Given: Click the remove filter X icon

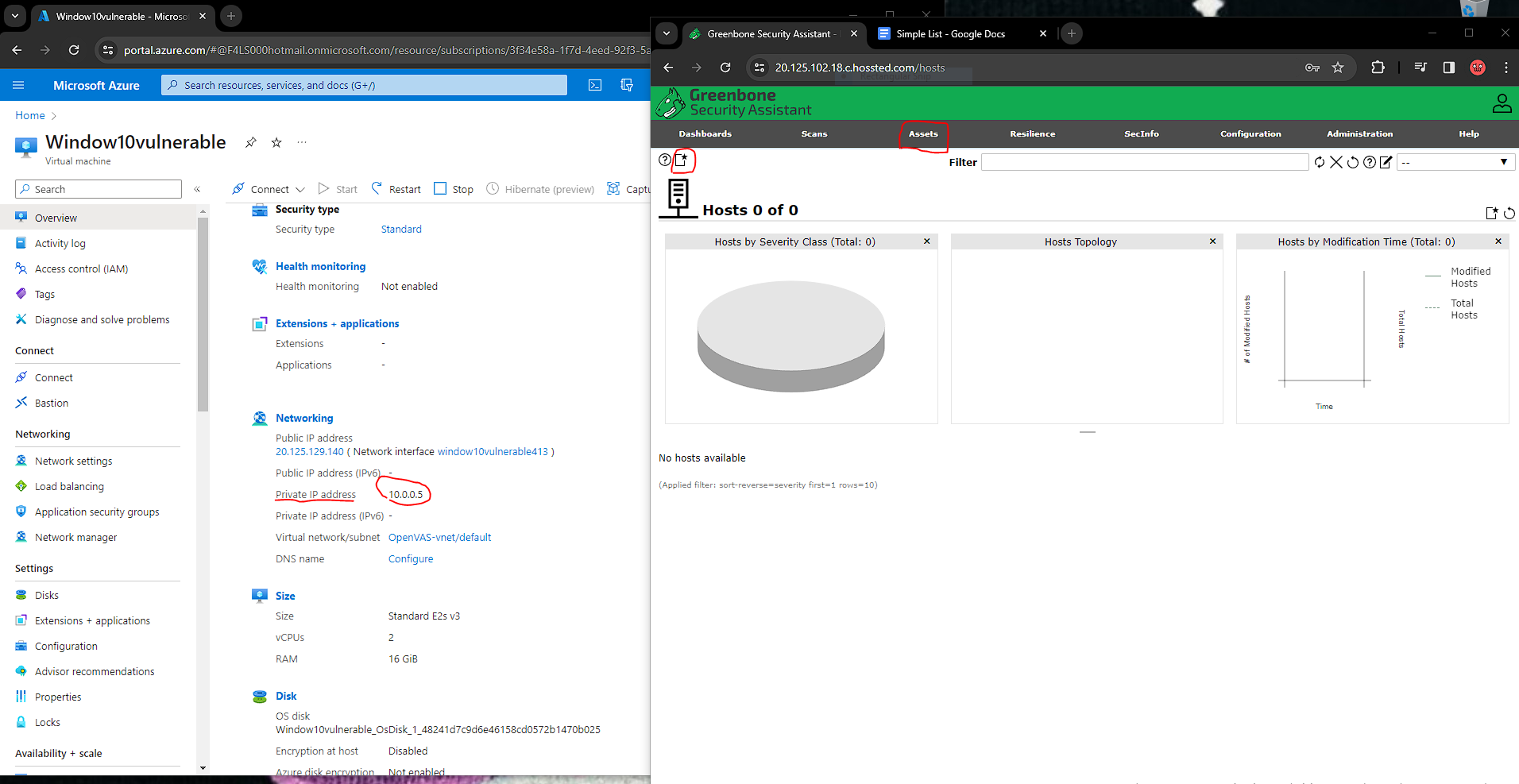Looking at the screenshot, I should [1336, 162].
